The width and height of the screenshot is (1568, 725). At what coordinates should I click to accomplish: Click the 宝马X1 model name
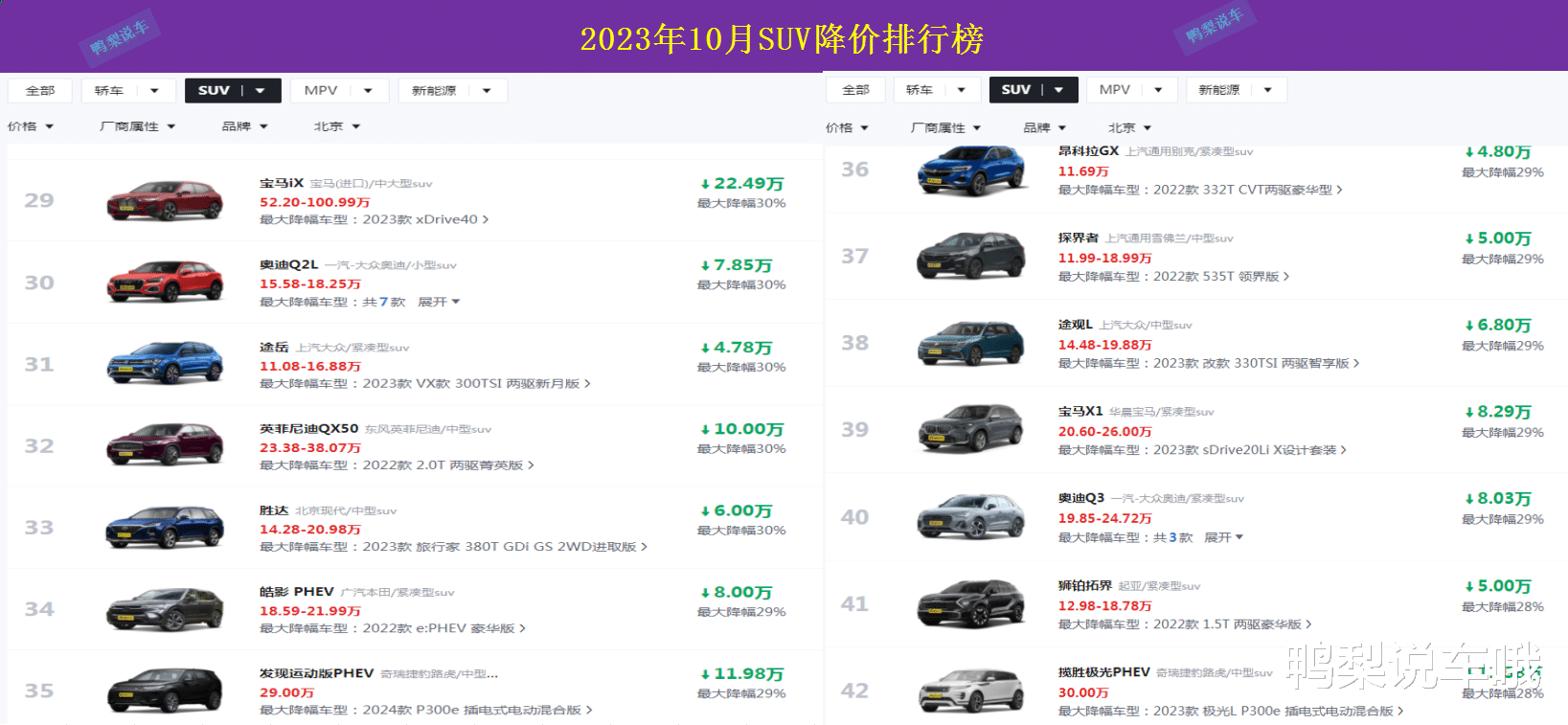click(x=1080, y=411)
